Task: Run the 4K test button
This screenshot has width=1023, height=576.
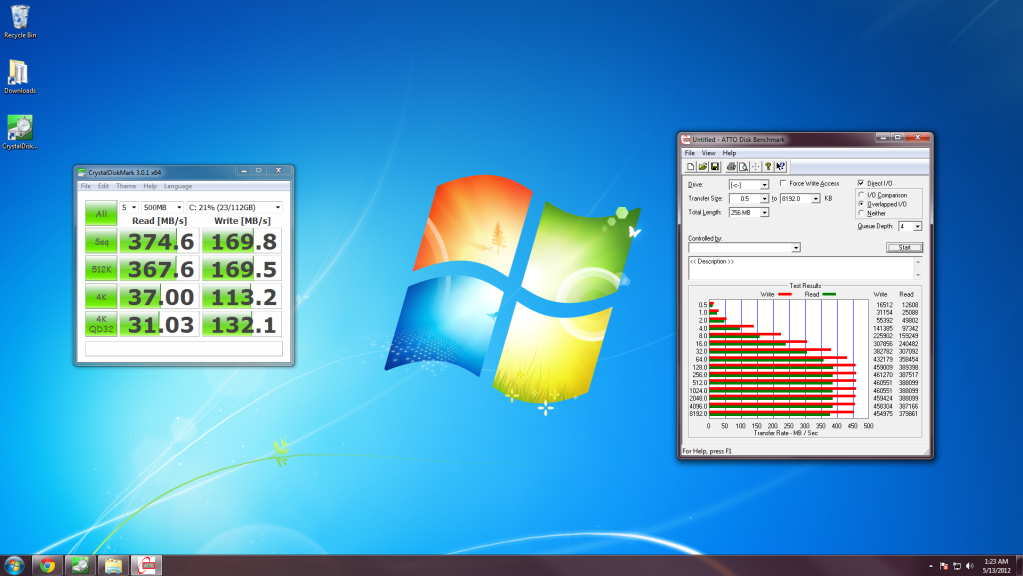Action: pos(101,297)
